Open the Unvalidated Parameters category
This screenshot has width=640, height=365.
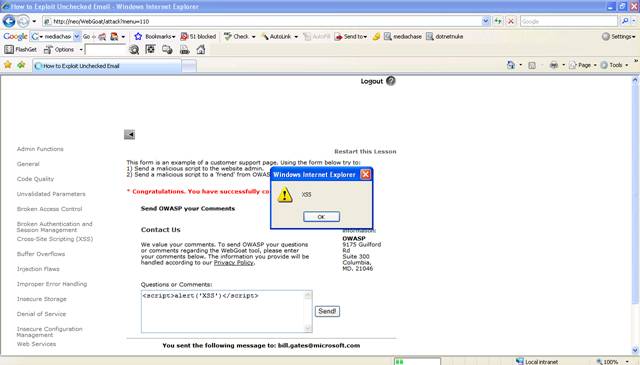(51, 194)
